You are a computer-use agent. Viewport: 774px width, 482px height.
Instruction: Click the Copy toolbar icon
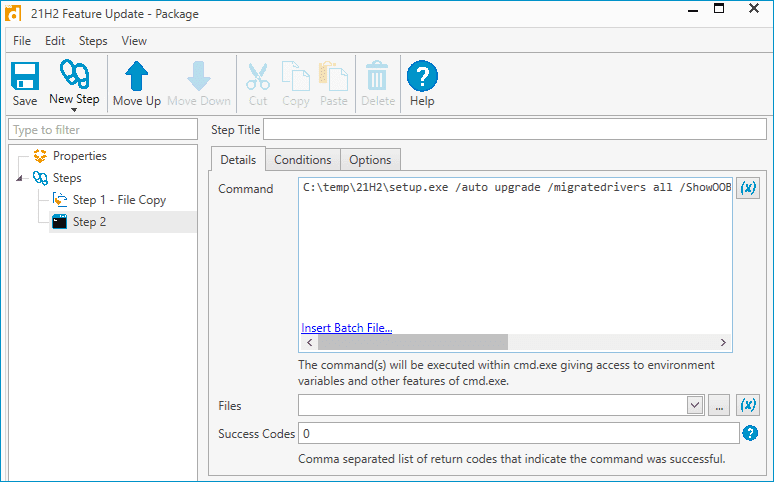296,77
